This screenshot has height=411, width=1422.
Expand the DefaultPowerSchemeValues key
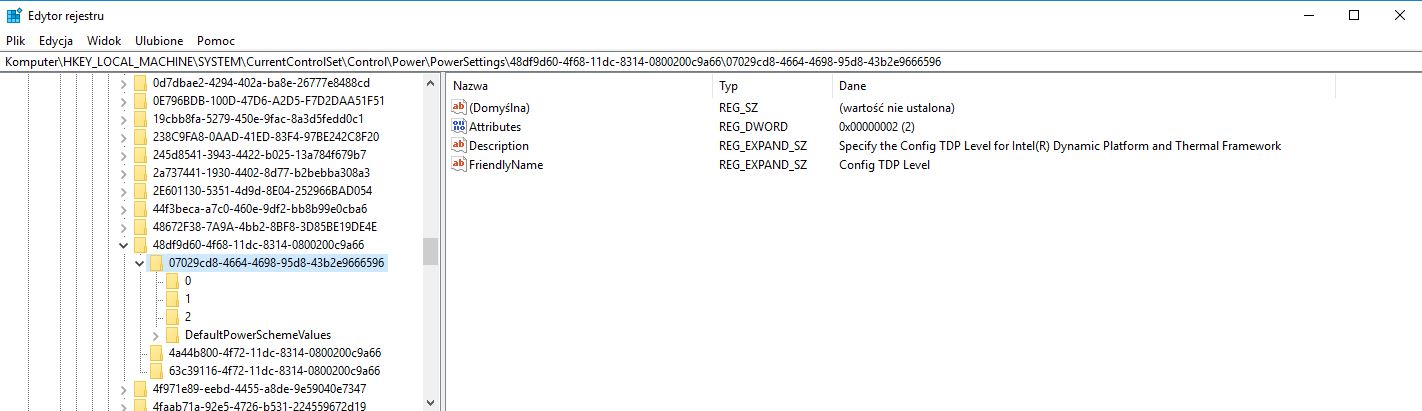click(x=155, y=335)
